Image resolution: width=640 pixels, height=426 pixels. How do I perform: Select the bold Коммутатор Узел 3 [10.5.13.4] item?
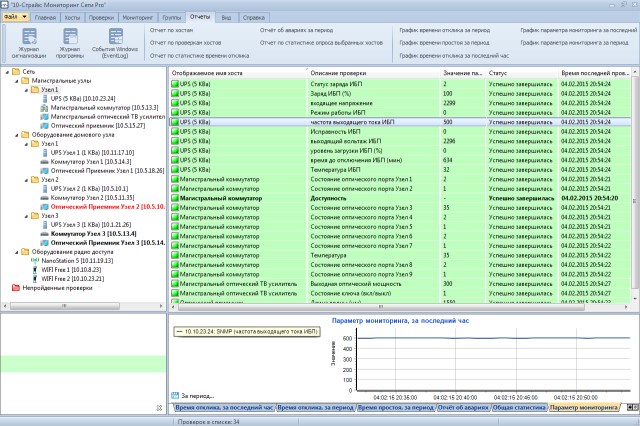(x=93, y=234)
